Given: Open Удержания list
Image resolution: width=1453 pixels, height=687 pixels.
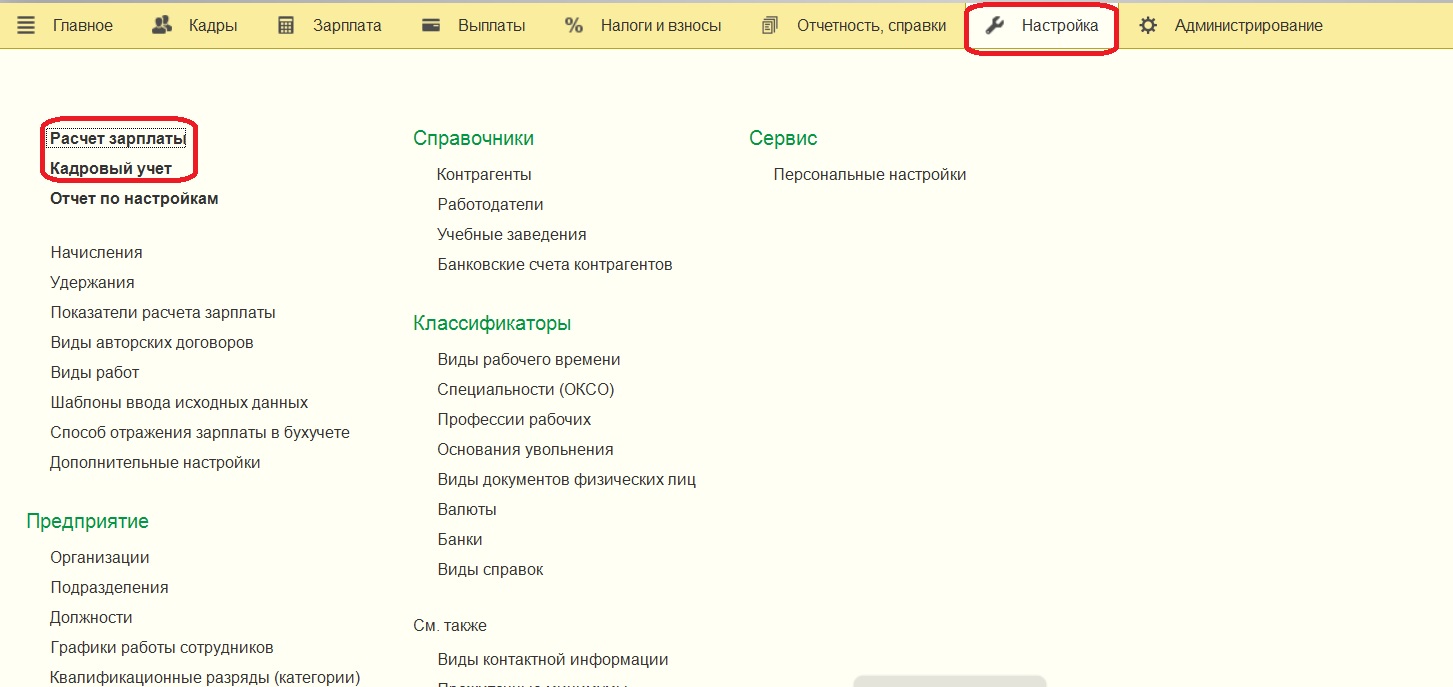Looking at the screenshot, I should click(92, 283).
